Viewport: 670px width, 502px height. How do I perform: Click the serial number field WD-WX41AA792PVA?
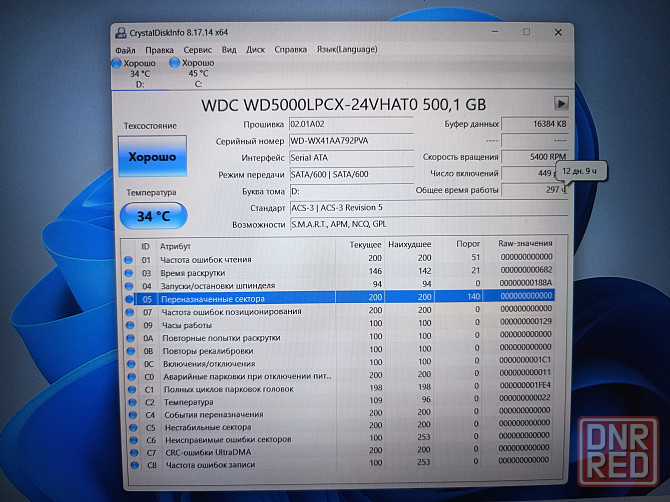point(351,141)
